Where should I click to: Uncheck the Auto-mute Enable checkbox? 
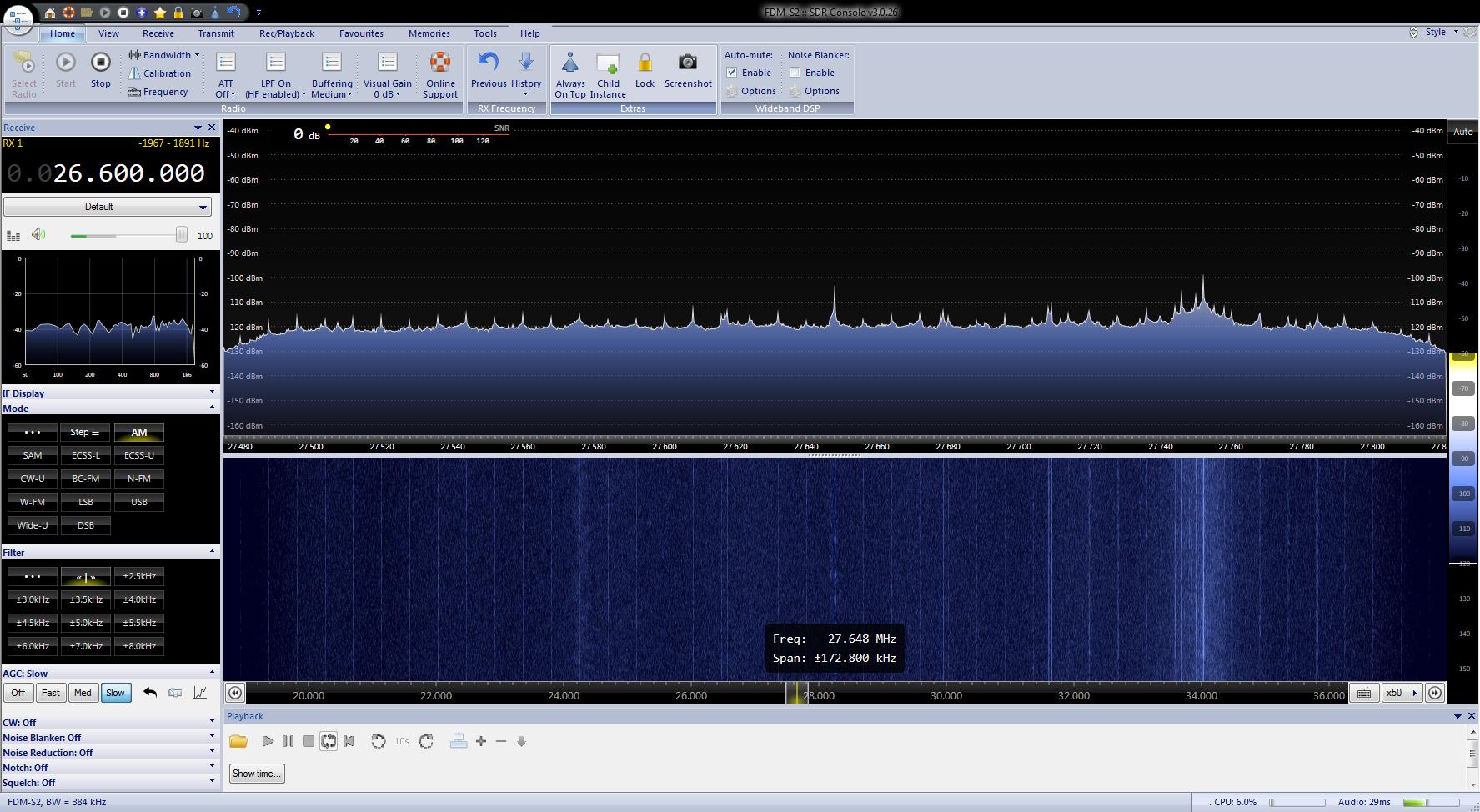pyautogui.click(x=732, y=73)
